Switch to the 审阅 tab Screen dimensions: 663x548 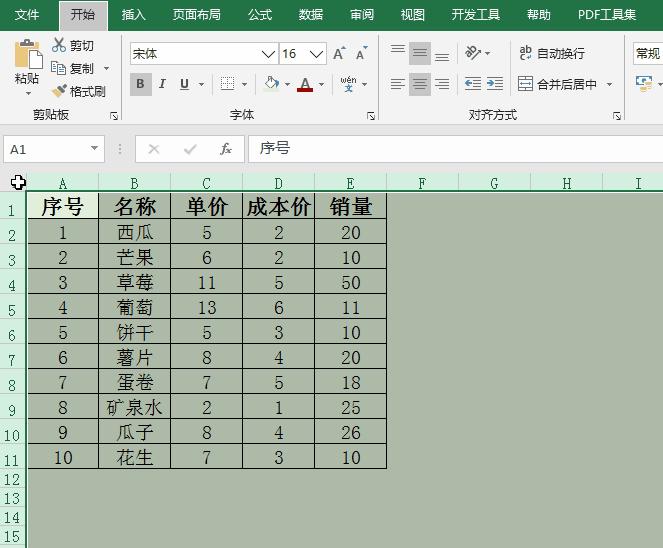[x=362, y=15]
